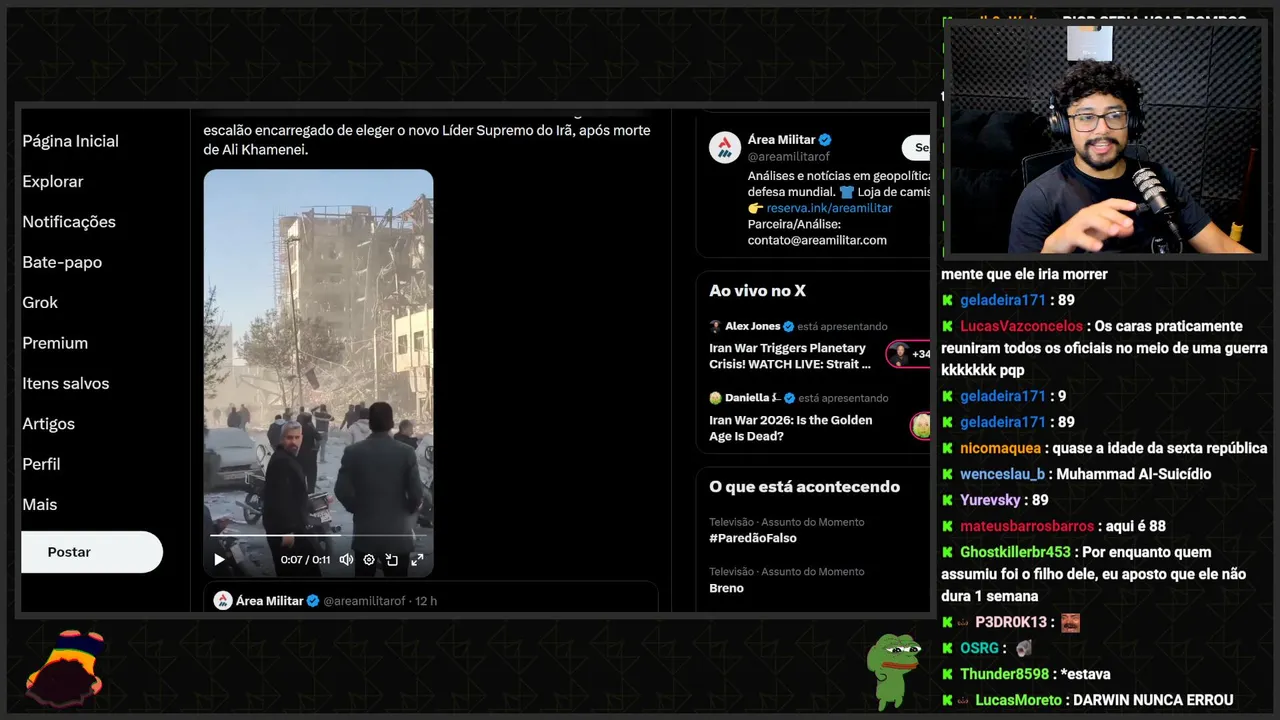Click the Postar button
Viewport: 1280px width, 720px height.
(x=92, y=552)
